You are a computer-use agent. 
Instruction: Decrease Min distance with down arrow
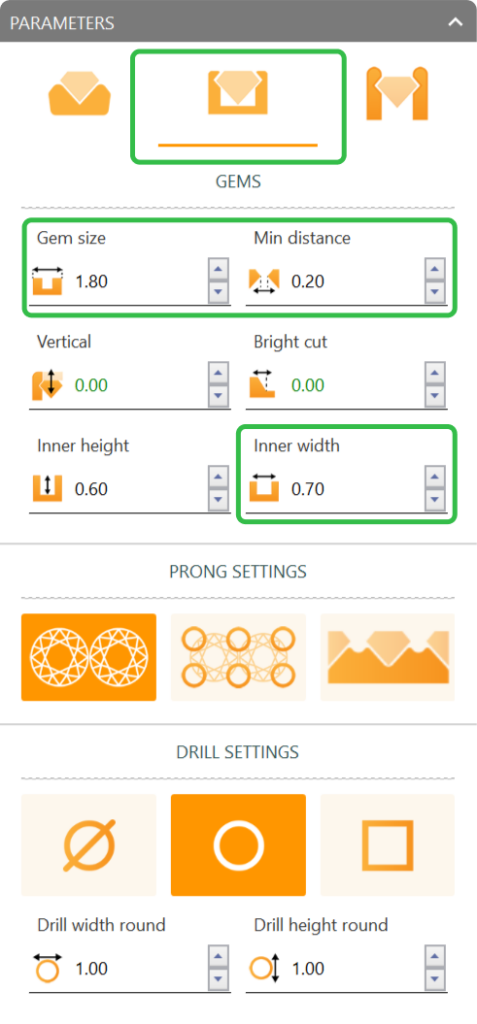pos(435,293)
